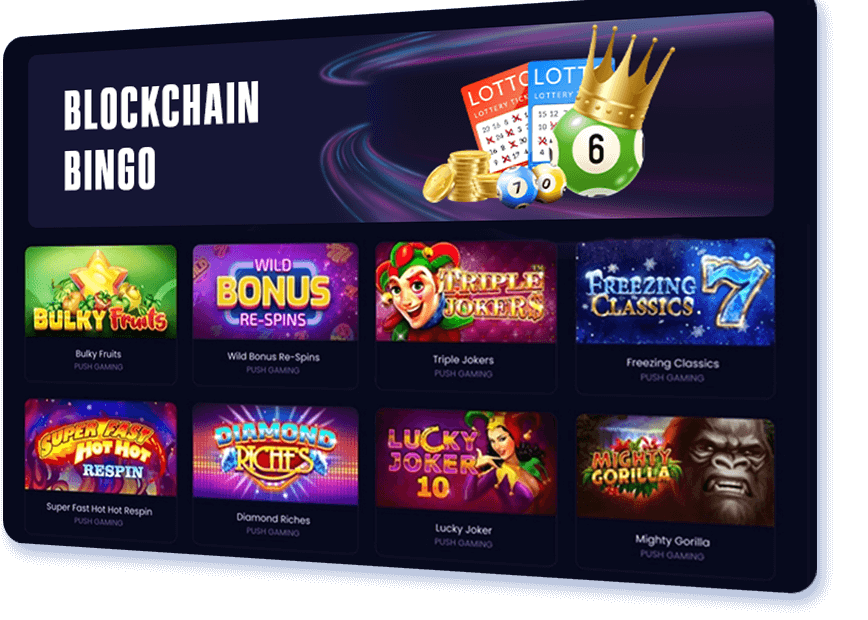Click the Blockchain Bingo banner heading
This screenshot has width=868, height=620.
click(161, 136)
